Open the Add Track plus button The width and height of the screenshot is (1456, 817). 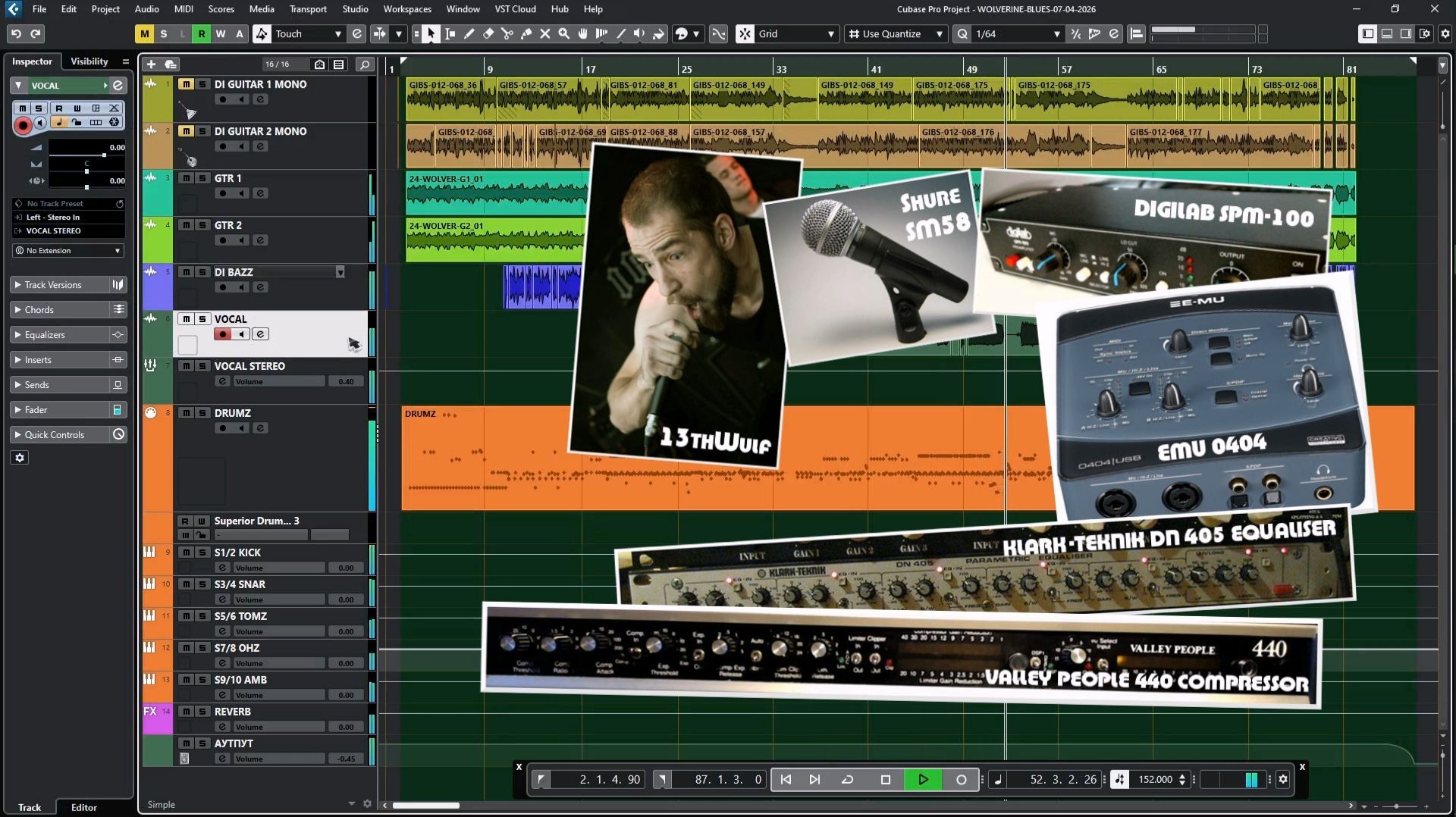(151, 64)
